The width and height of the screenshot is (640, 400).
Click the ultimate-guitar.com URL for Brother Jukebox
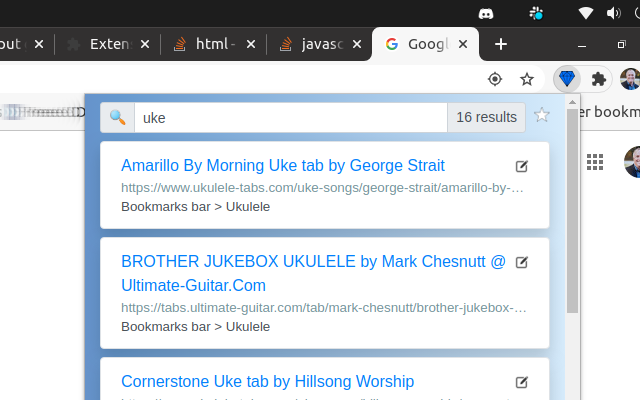(x=324, y=308)
